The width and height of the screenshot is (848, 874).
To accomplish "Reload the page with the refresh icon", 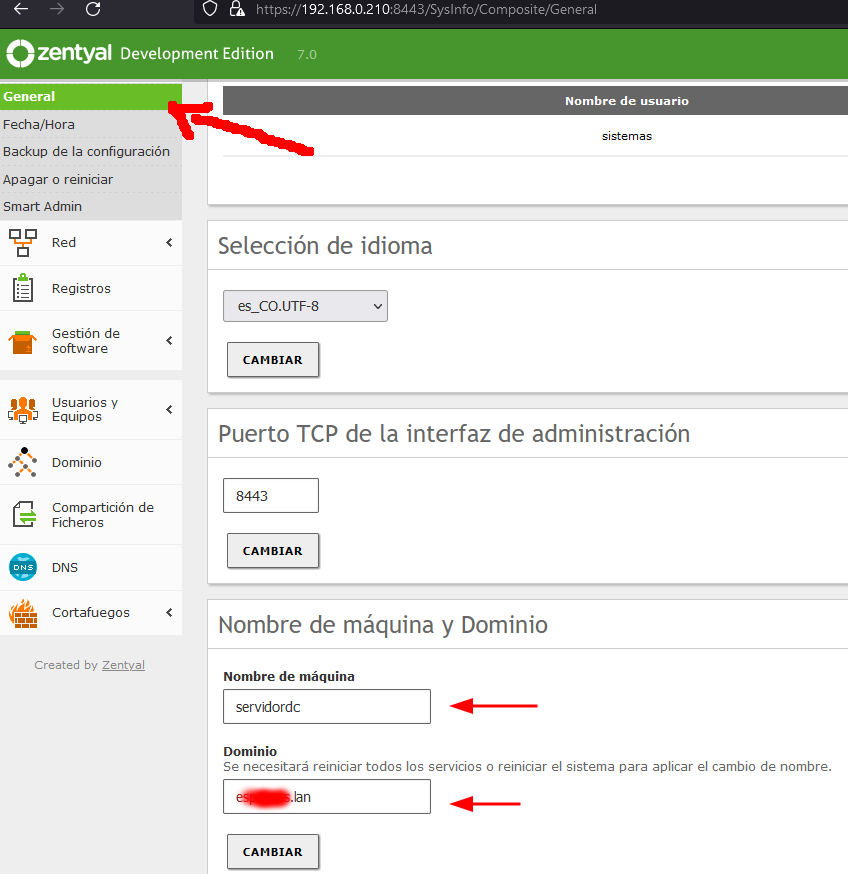I will click(93, 9).
